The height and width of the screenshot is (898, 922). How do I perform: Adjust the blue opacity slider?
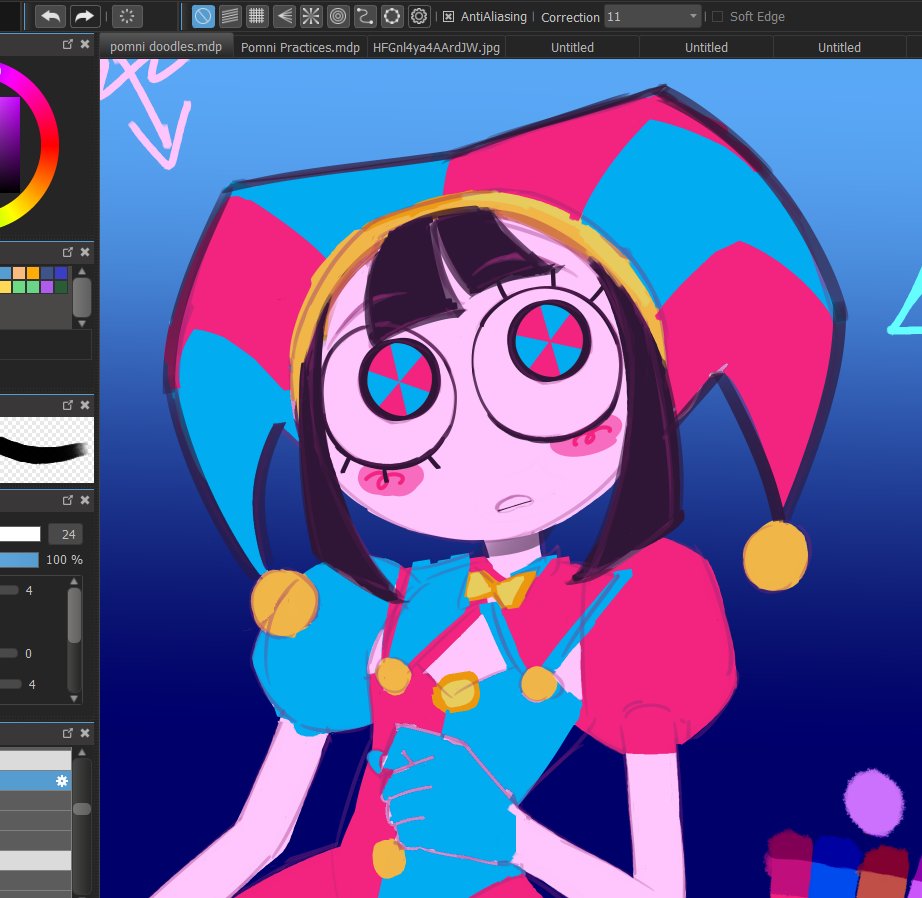[19, 559]
